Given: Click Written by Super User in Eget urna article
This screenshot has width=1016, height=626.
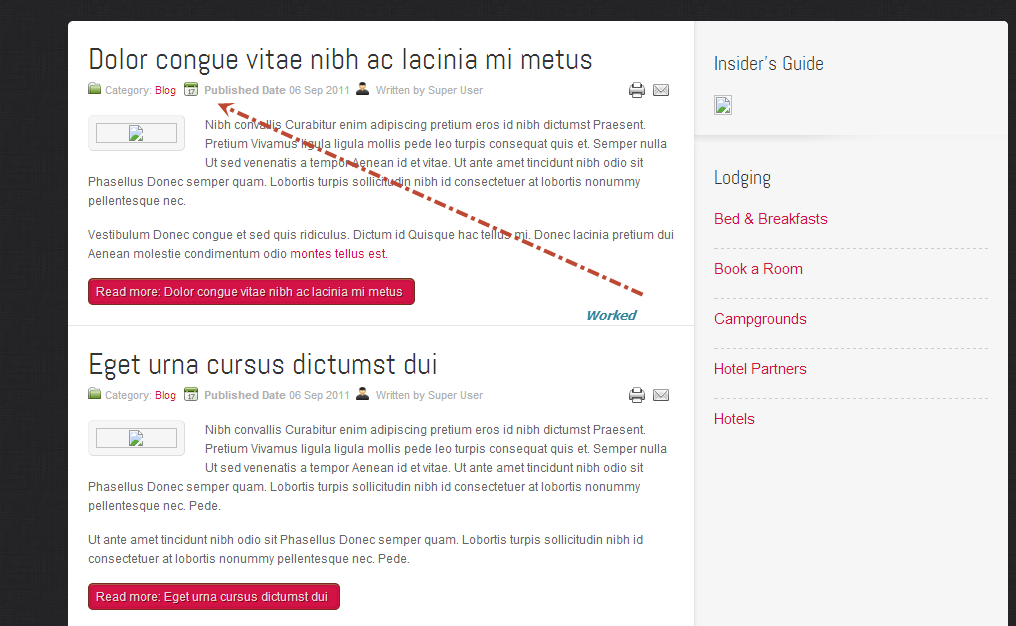Looking at the screenshot, I should (430, 395).
